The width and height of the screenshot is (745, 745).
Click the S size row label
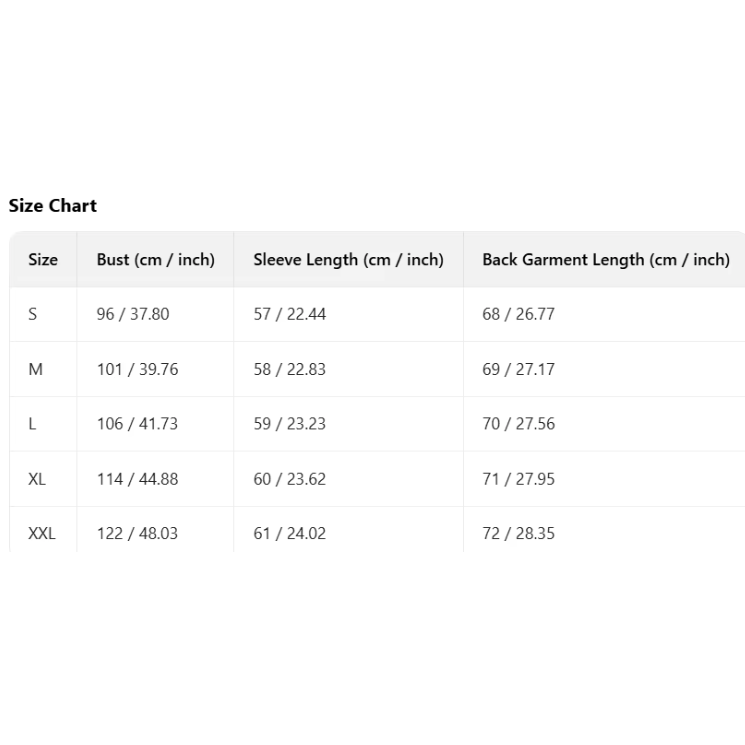33,314
